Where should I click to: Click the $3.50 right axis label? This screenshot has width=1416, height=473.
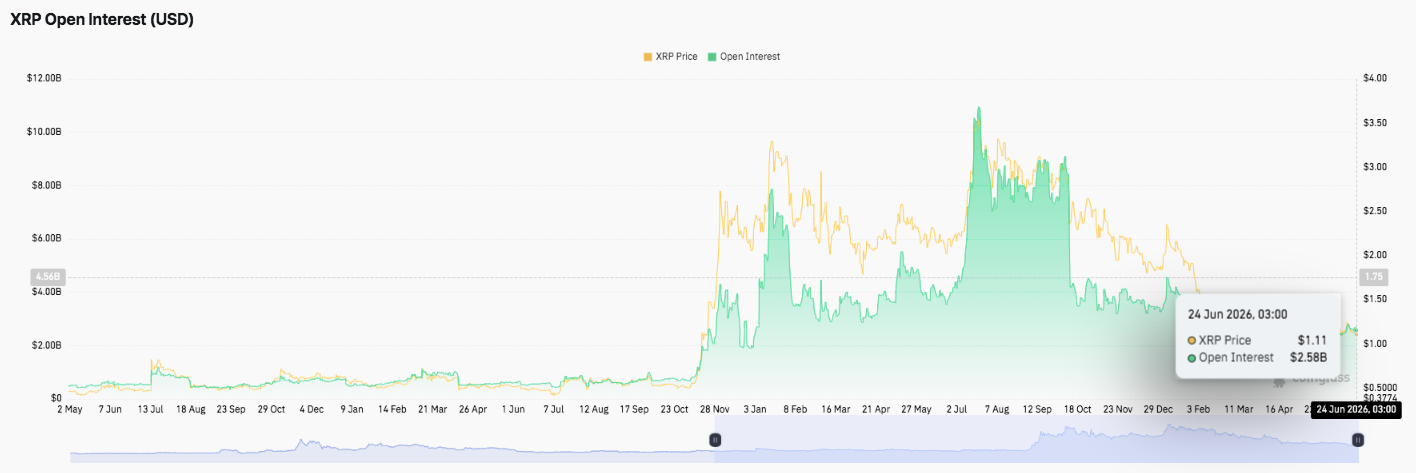coord(1374,122)
